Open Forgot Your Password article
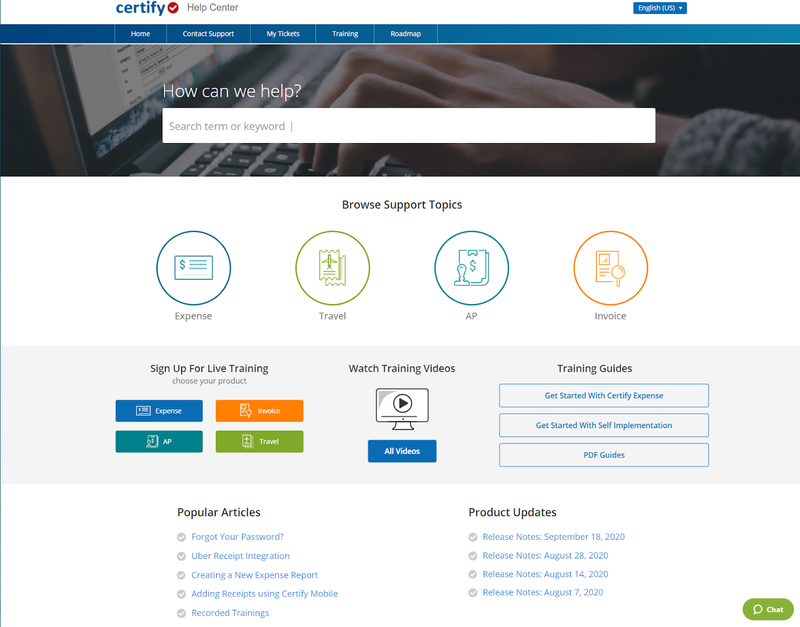 click(237, 537)
